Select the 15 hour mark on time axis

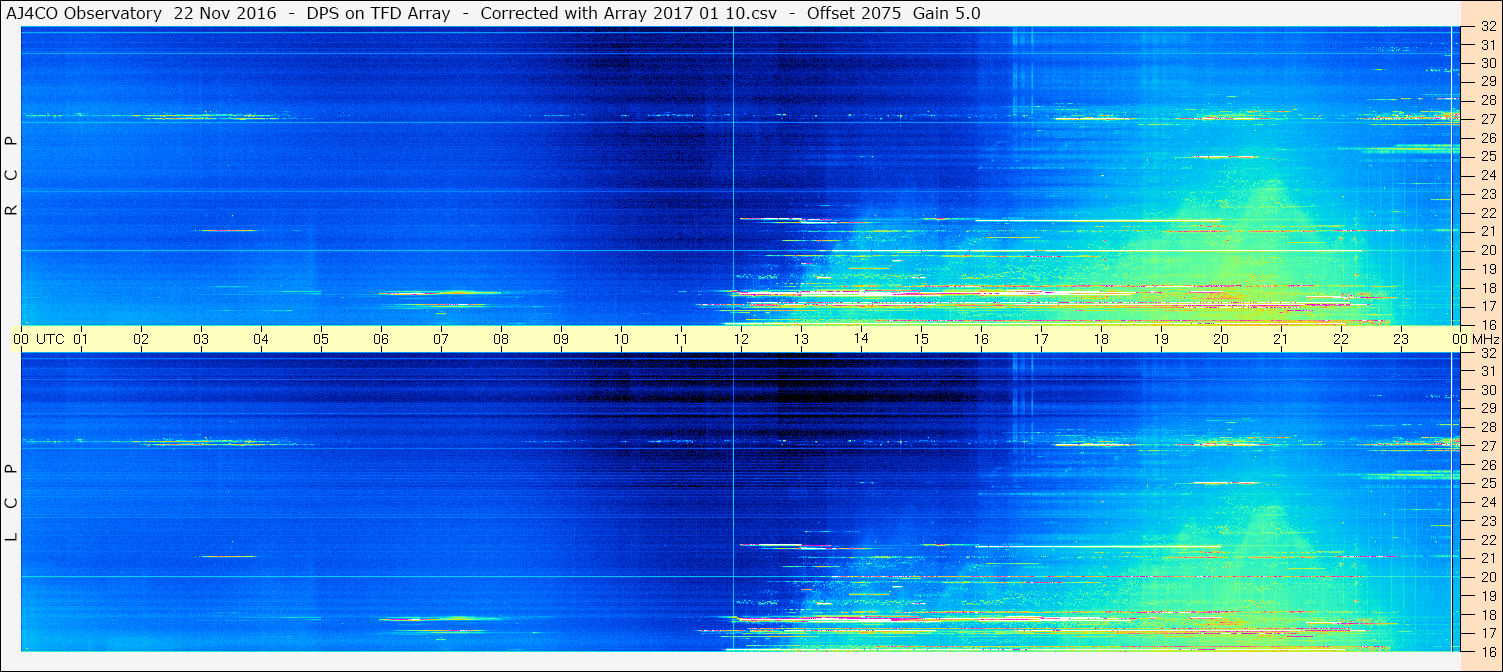point(921,339)
